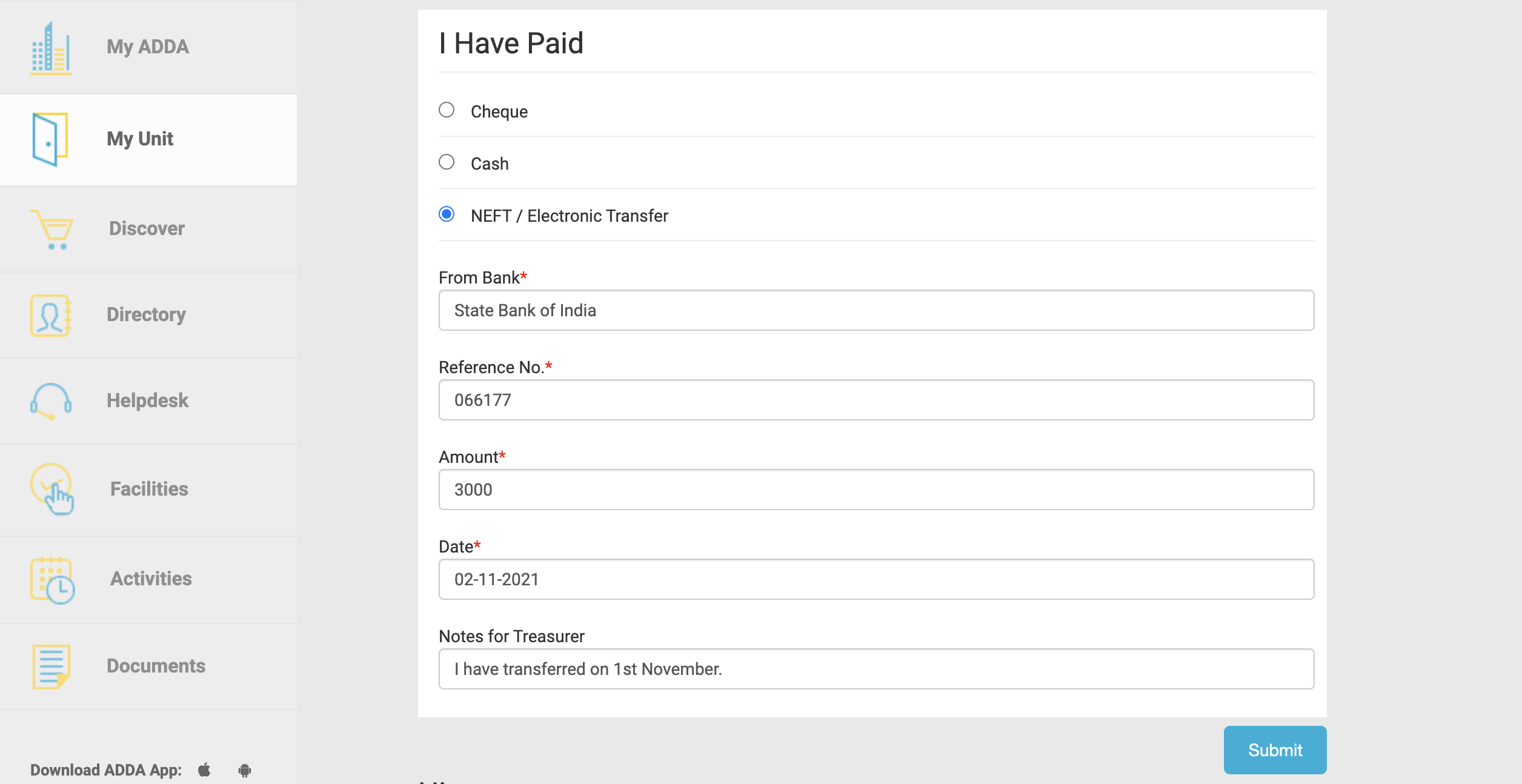Open the Helpdesk section from the sidebar
Image resolution: width=1522 pixels, height=784 pixels.
tap(147, 400)
